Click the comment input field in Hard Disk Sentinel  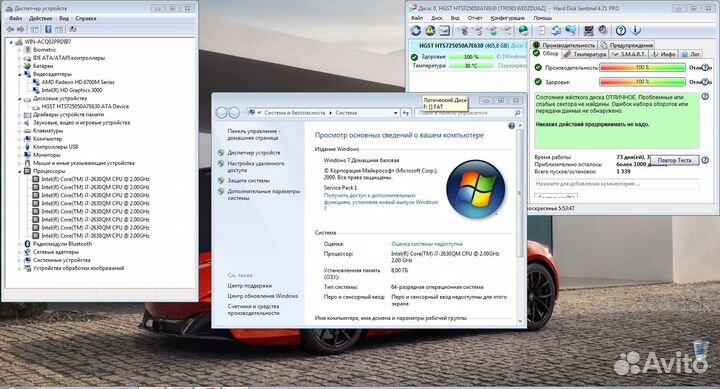click(616, 184)
